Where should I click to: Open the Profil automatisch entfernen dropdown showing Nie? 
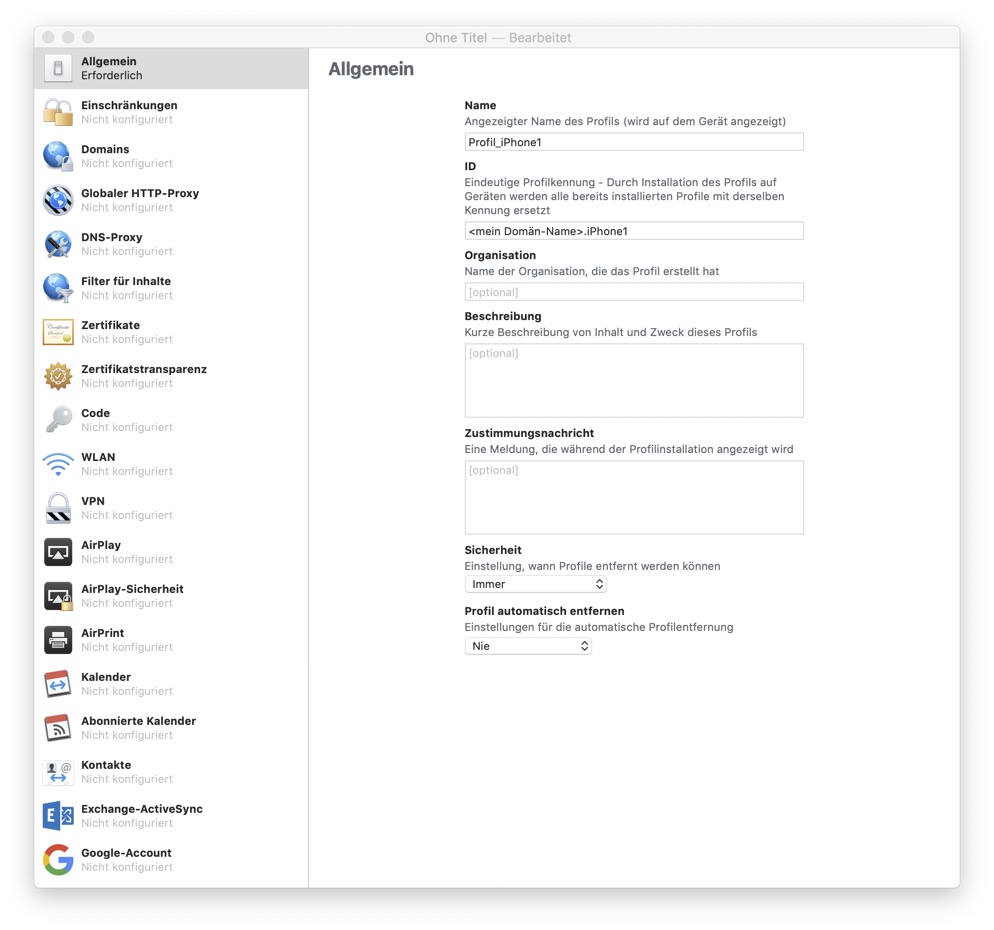(528, 645)
